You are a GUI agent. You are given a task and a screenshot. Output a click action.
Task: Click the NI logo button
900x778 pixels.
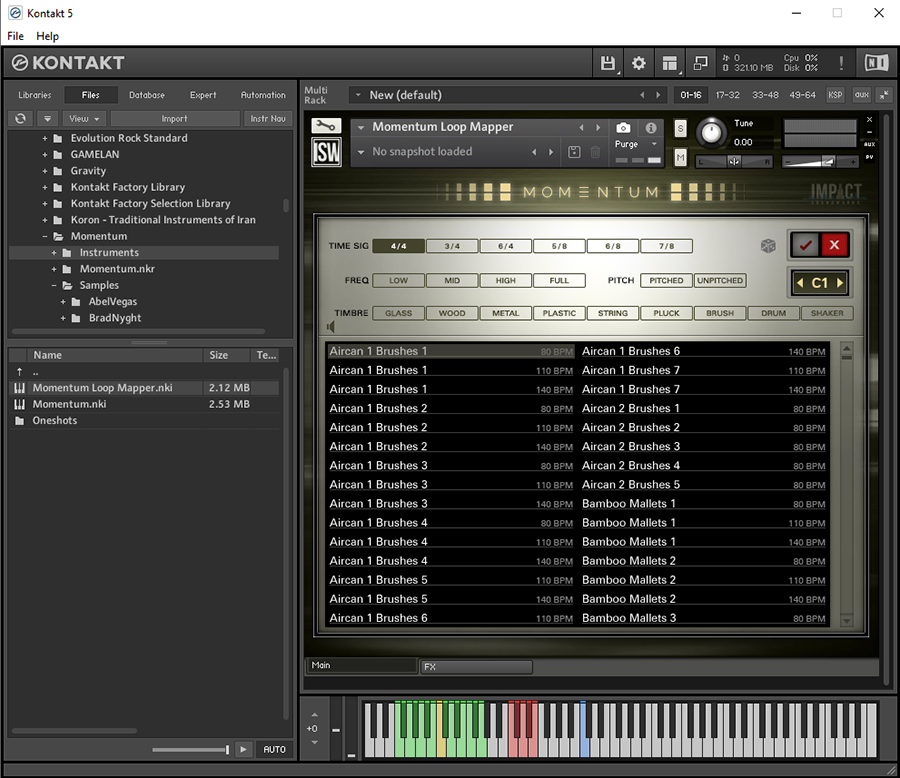pyautogui.click(x=876, y=63)
